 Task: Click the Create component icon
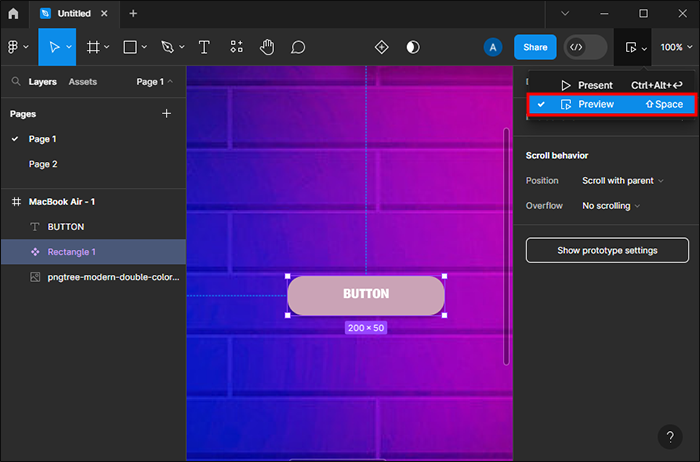tap(381, 47)
